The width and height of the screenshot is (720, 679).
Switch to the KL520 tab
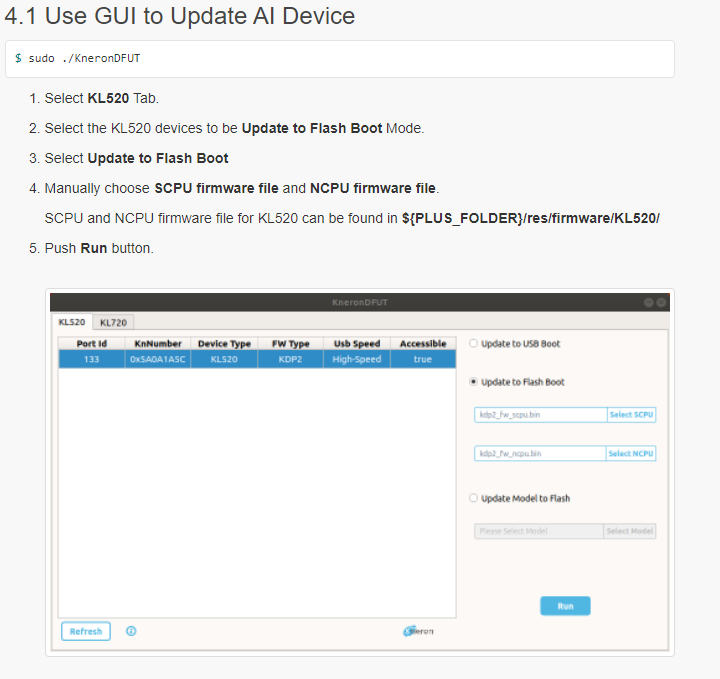coord(72,322)
